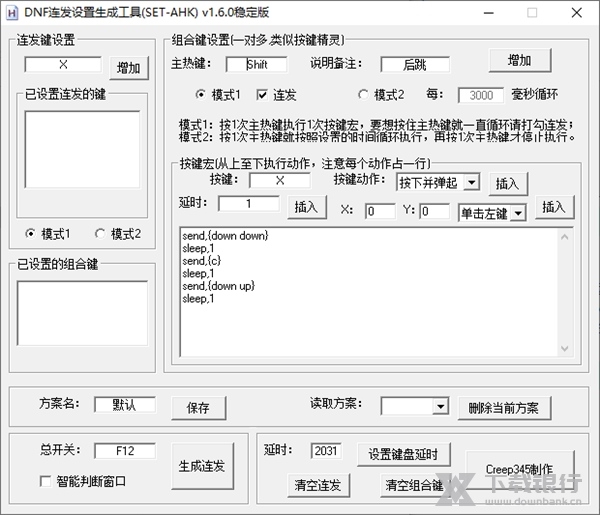
Task: Click 增加 button in 连发键设置
Action: coord(129,68)
